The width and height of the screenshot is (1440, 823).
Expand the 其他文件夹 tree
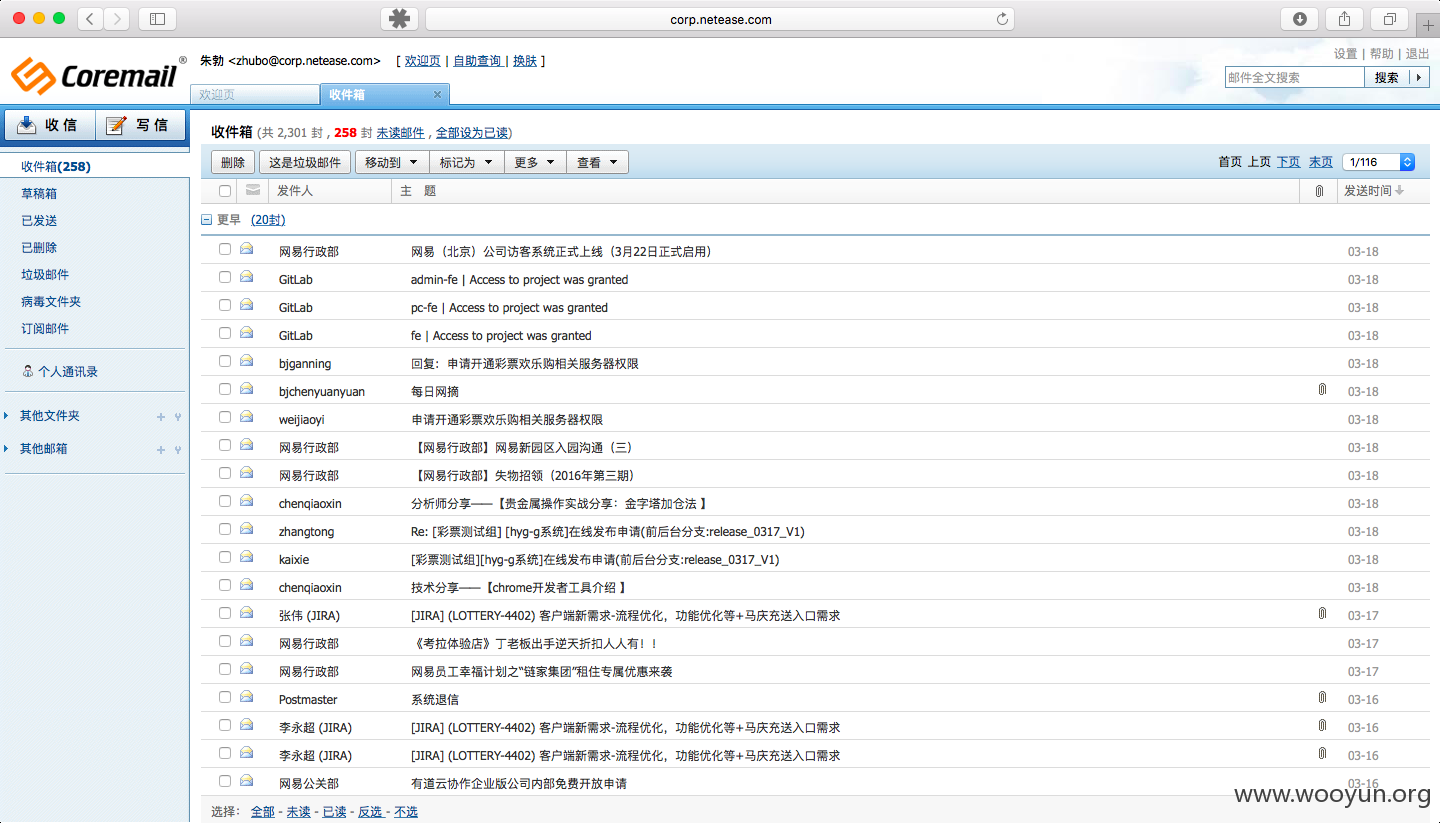(6, 416)
